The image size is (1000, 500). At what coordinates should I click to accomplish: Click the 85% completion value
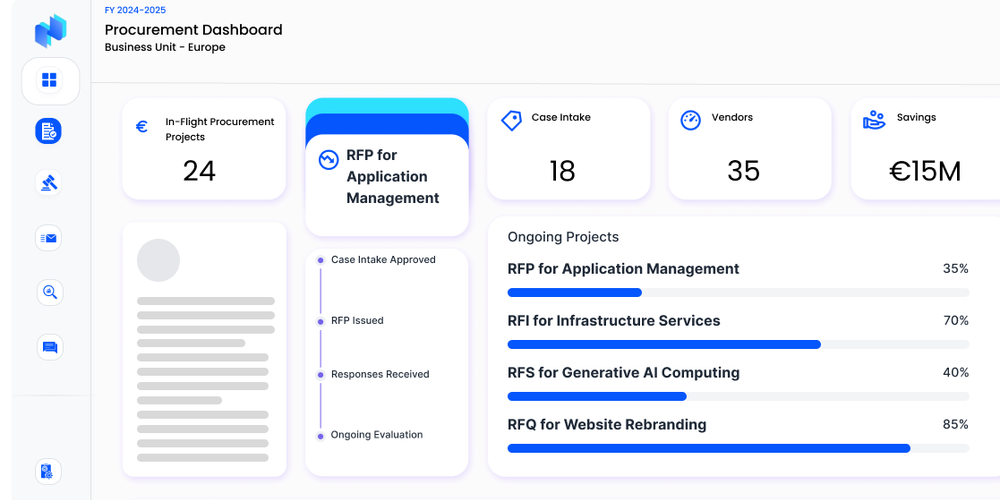tap(955, 424)
